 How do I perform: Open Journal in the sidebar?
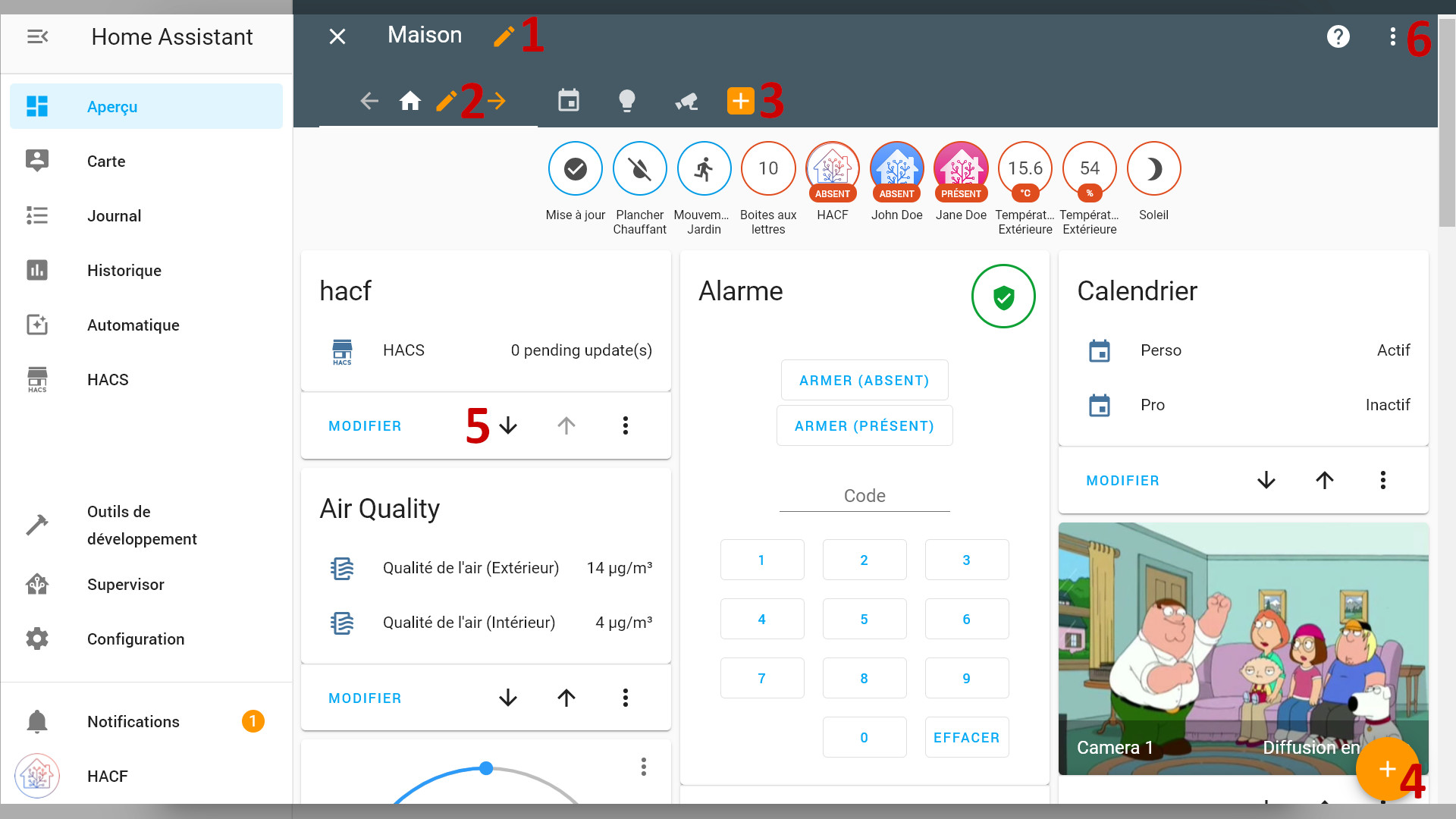click(x=146, y=216)
